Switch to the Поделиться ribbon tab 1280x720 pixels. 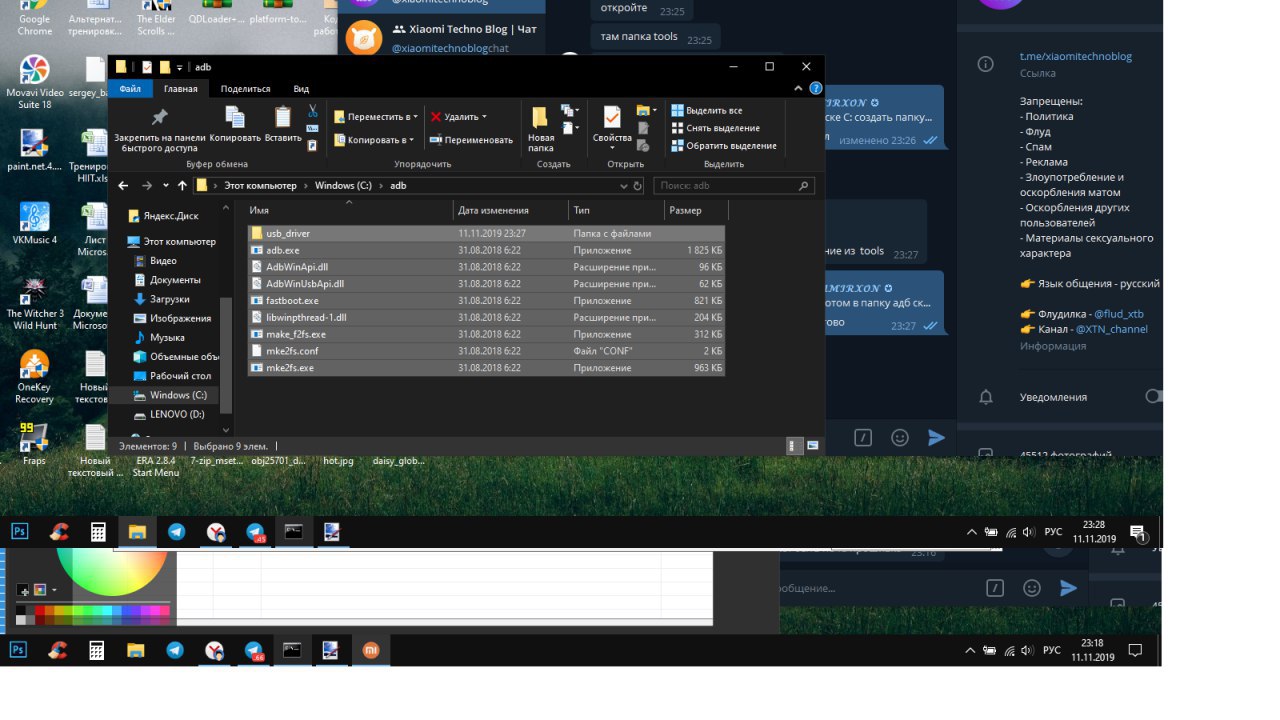246,89
